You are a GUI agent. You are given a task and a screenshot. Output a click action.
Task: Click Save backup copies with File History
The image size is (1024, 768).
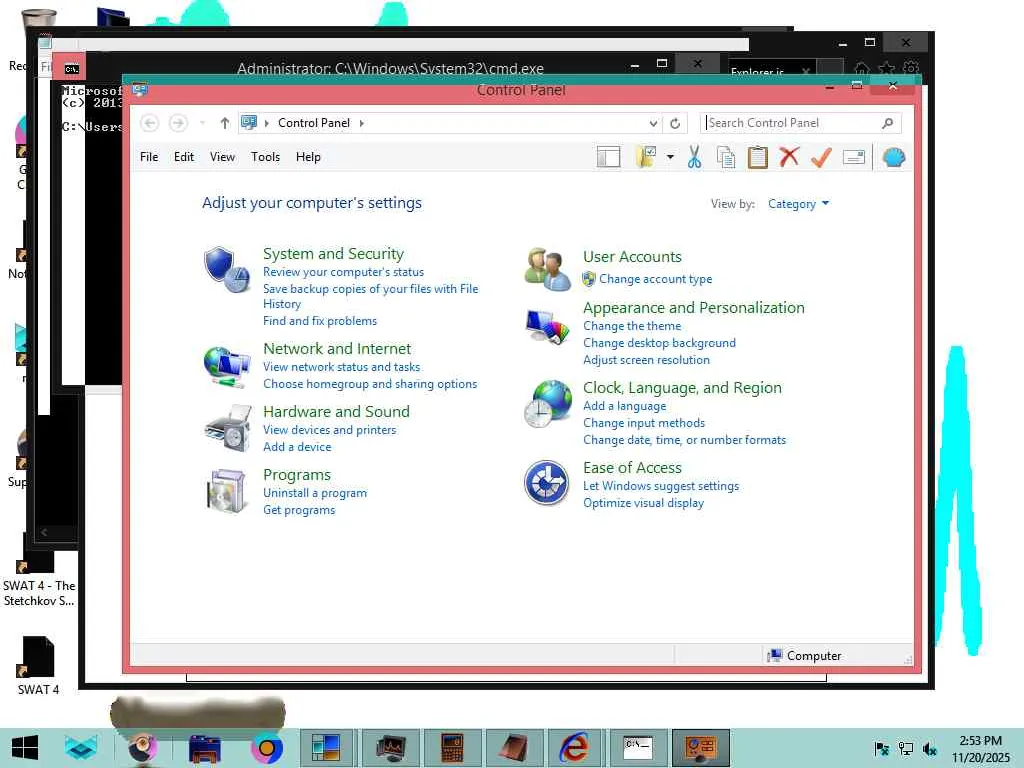coord(370,296)
